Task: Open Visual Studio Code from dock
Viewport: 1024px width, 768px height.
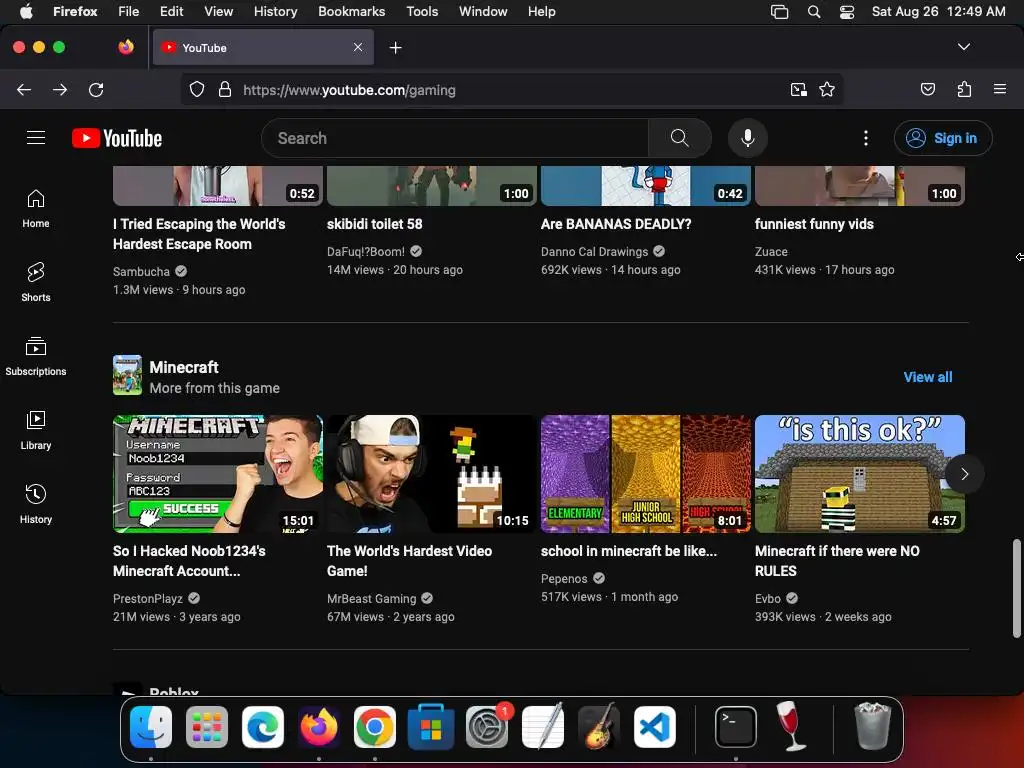Action: 654,727
